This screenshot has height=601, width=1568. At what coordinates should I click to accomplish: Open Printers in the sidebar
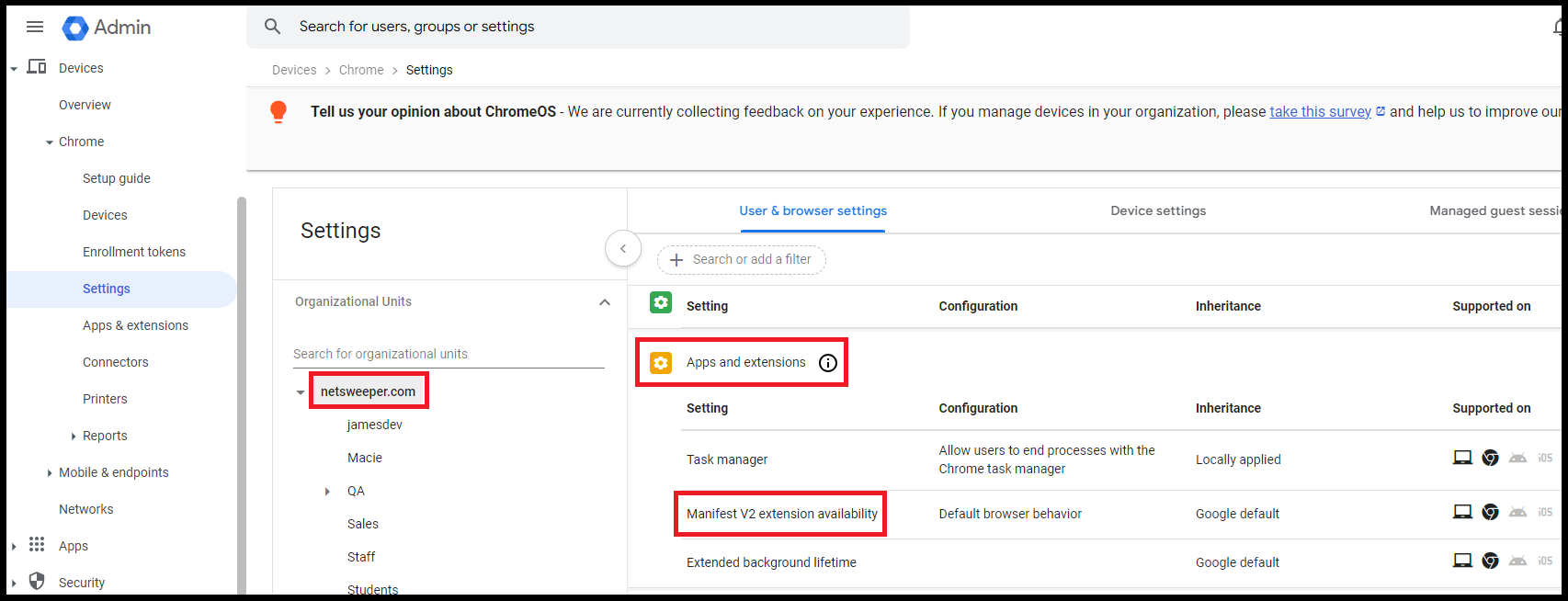pos(105,399)
